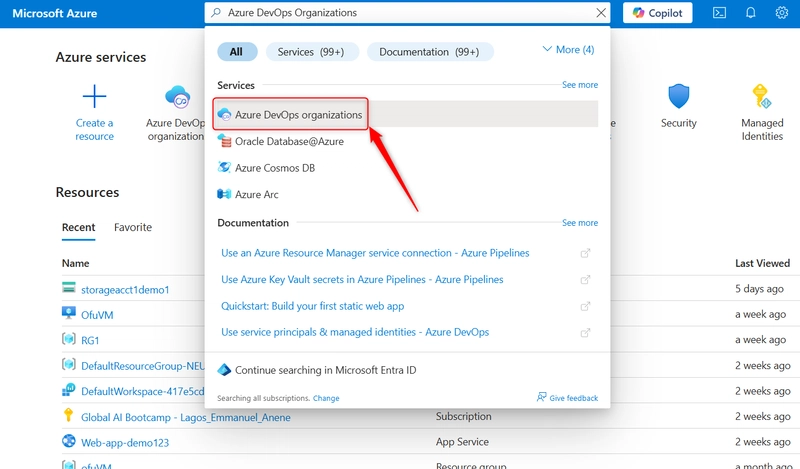
Task: Open Quickstart: Build your first static web app
Action: (312, 306)
